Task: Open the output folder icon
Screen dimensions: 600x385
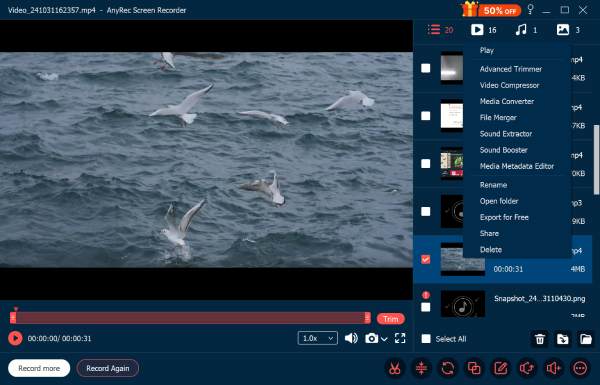Action: tap(585, 339)
